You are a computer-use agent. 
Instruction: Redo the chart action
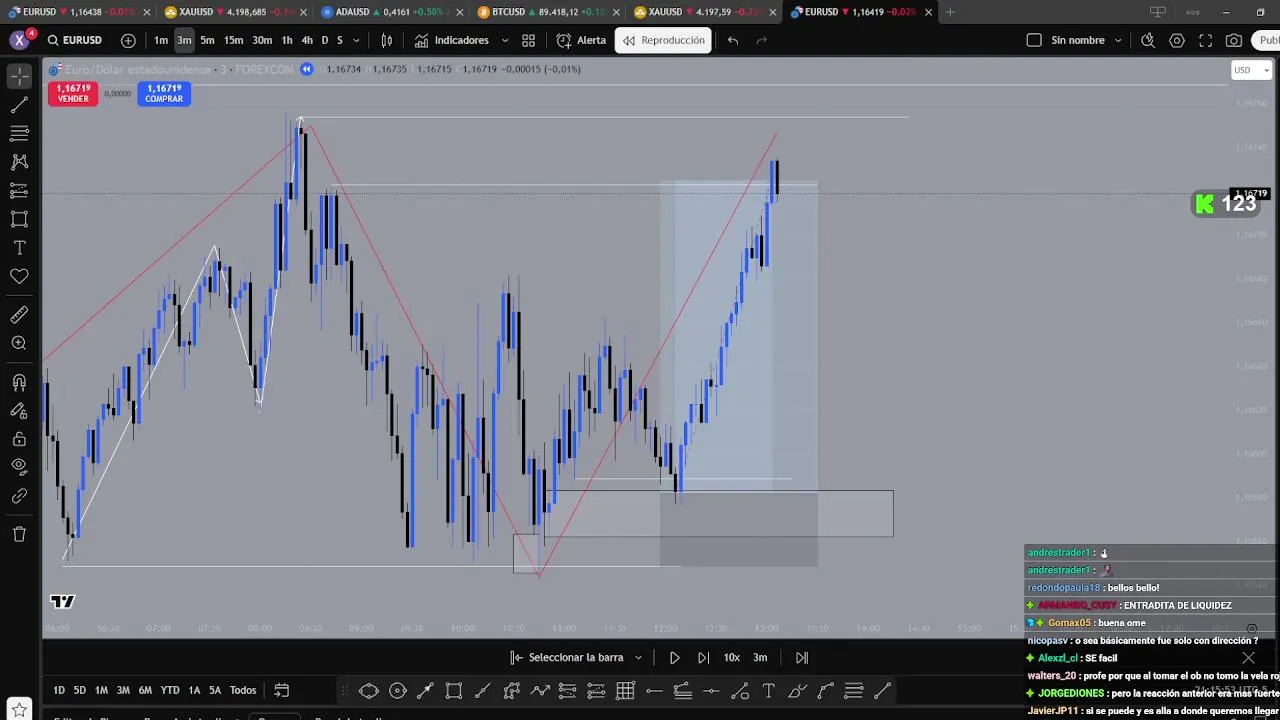tap(762, 40)
